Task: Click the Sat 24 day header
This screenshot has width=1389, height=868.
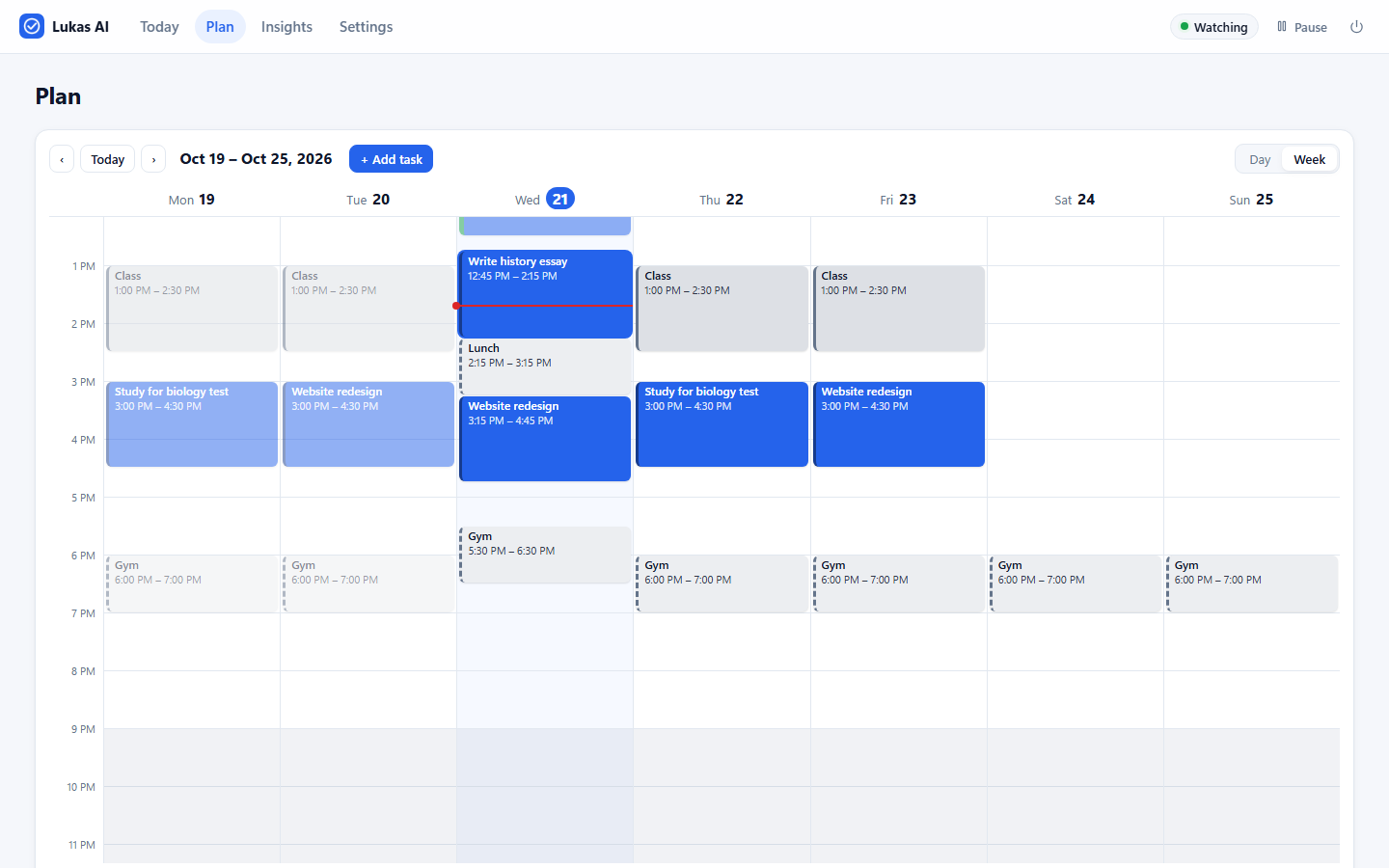Action: (x=1075, y=200)
